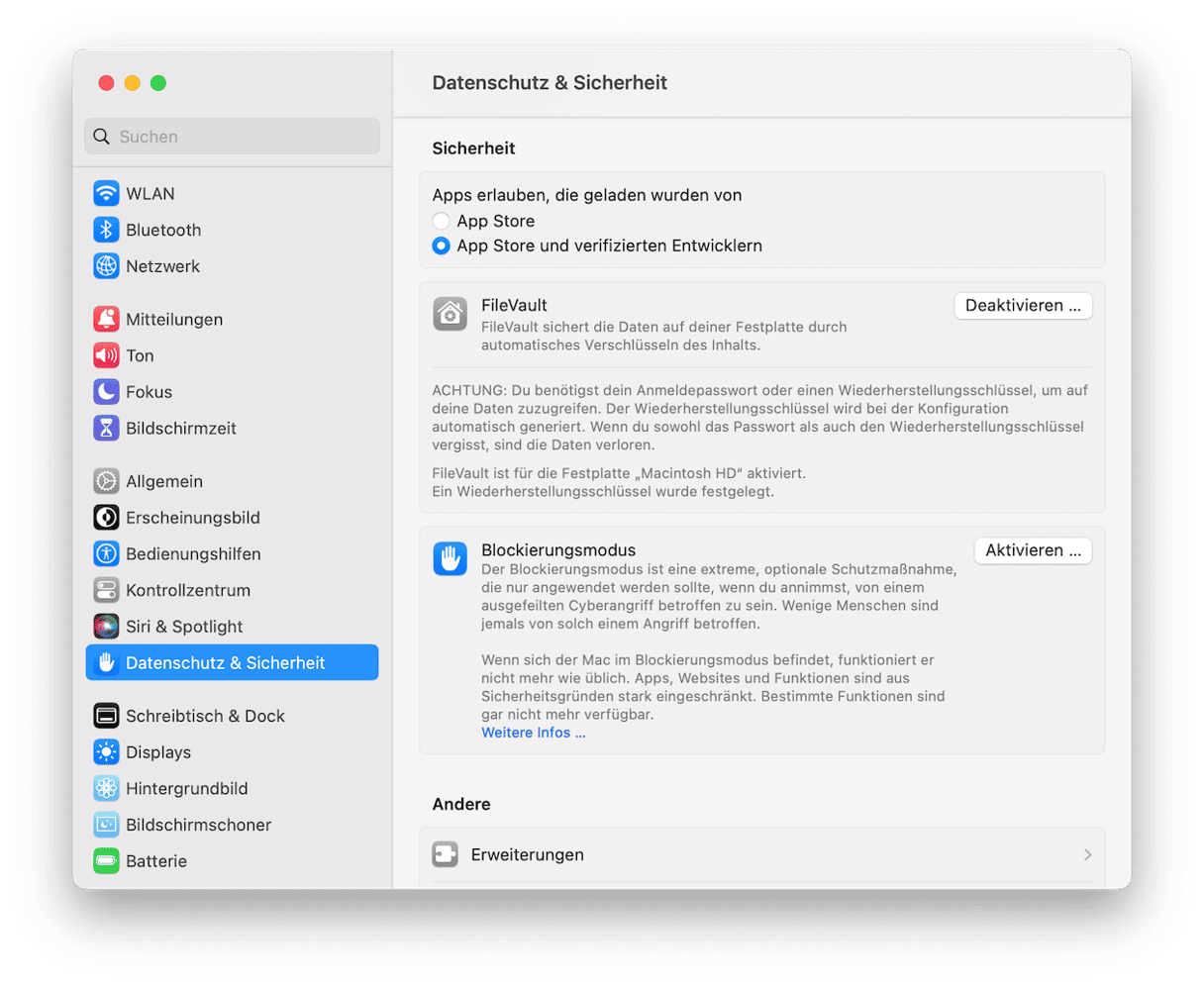This screenshot has width=1204, height=985.
Task: Open the "Weitere Infos ..." link
Action: coord(533,733)
